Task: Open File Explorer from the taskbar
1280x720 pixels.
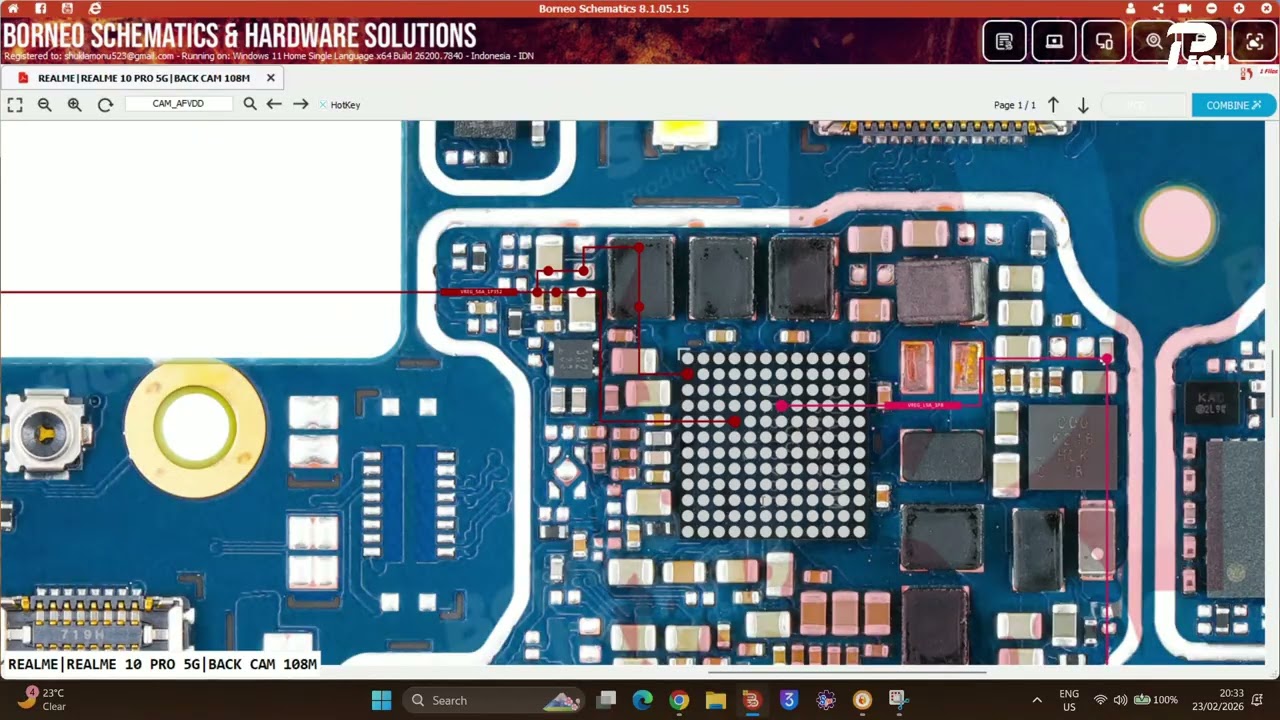Action: point(716,700)
